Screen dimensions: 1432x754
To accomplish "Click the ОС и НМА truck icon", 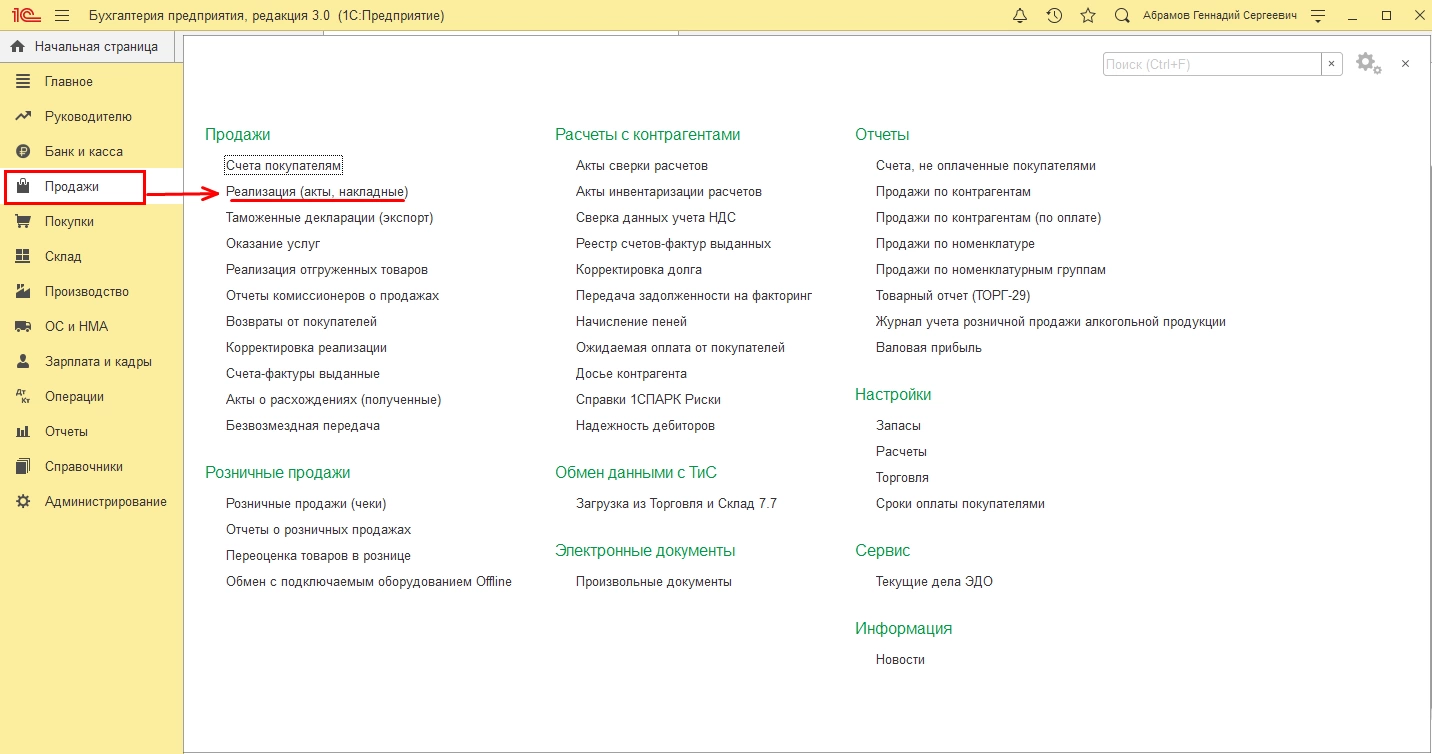I will (23, 326).
